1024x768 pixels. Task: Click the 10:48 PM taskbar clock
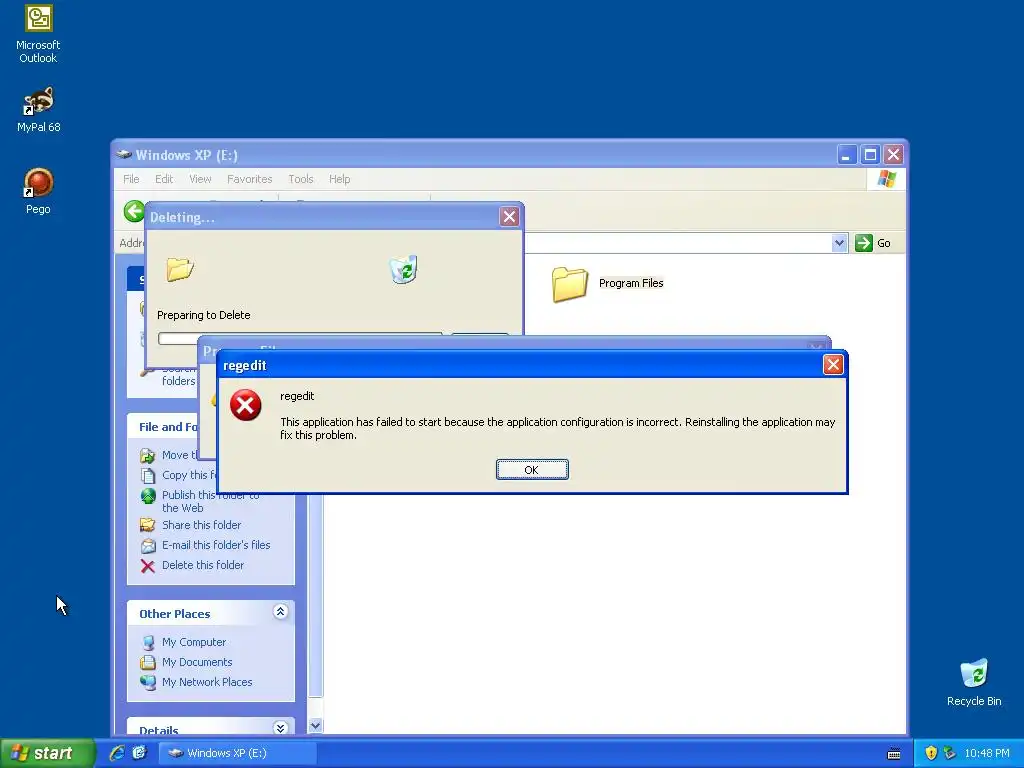[x=987, y=753]
